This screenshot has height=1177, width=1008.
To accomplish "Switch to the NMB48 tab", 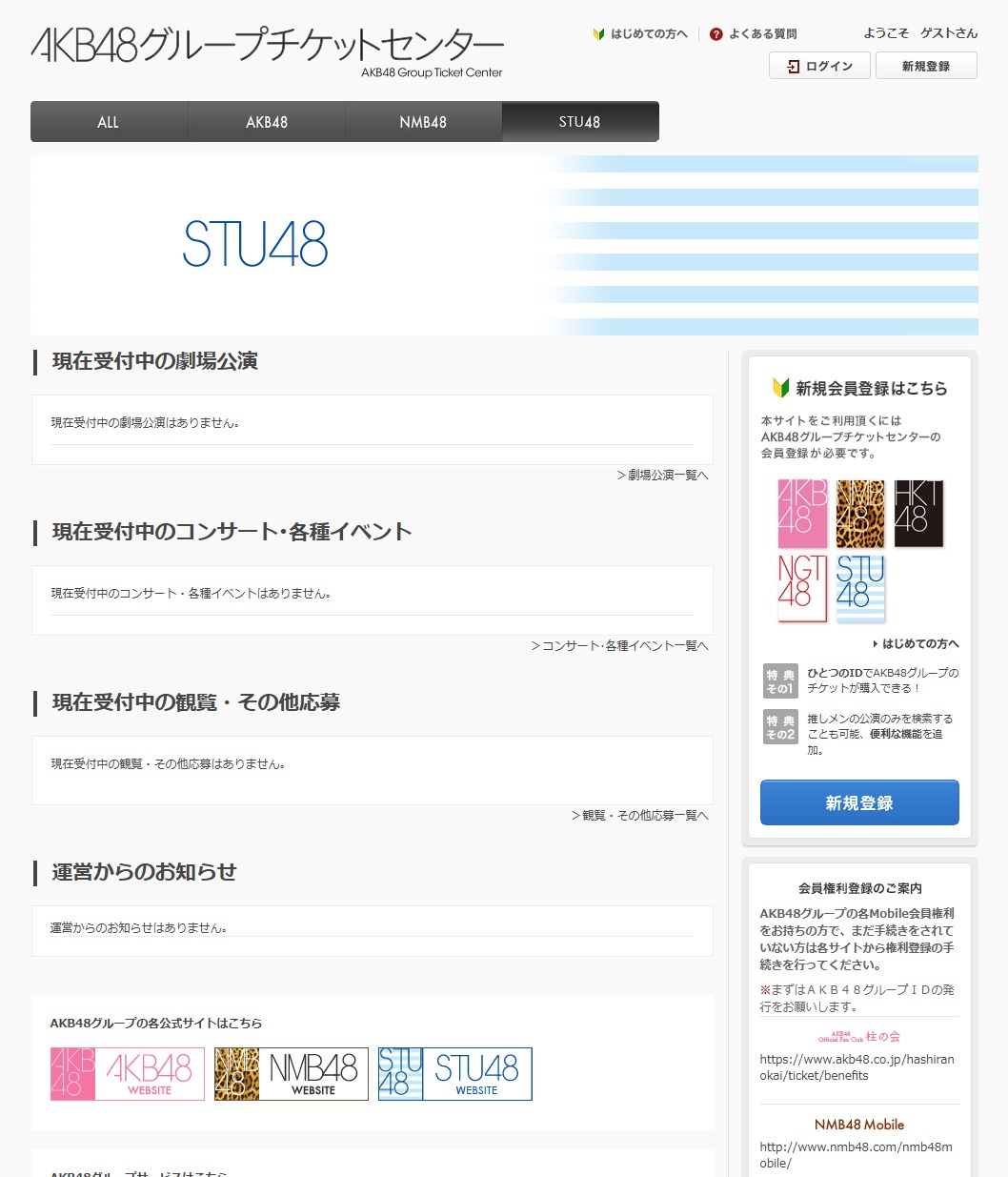I will point(423,122).
